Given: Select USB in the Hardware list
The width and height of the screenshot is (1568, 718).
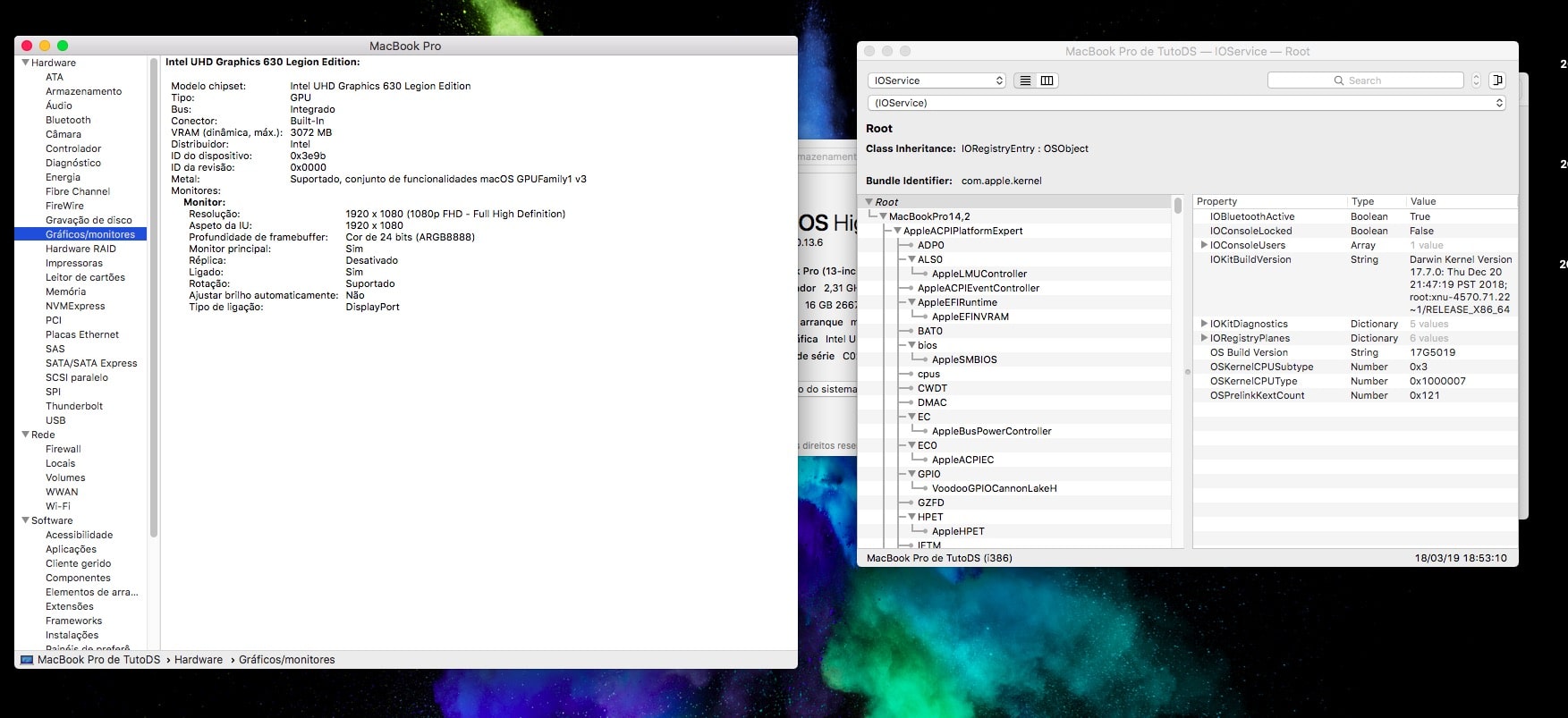Looking at the screenshot, I should [x=55, y=420].
